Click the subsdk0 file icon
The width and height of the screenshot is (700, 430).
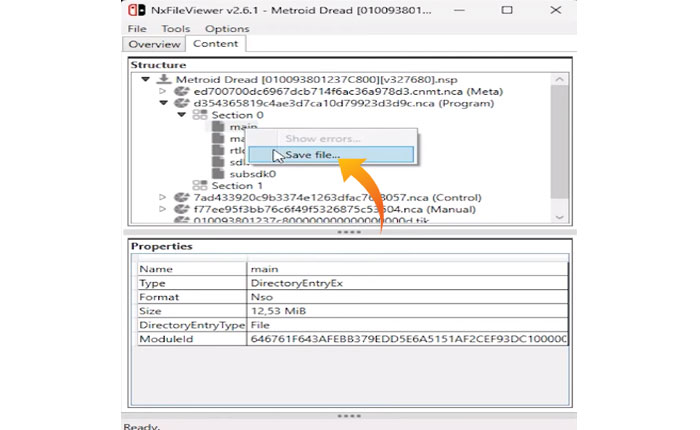point(217,173)
